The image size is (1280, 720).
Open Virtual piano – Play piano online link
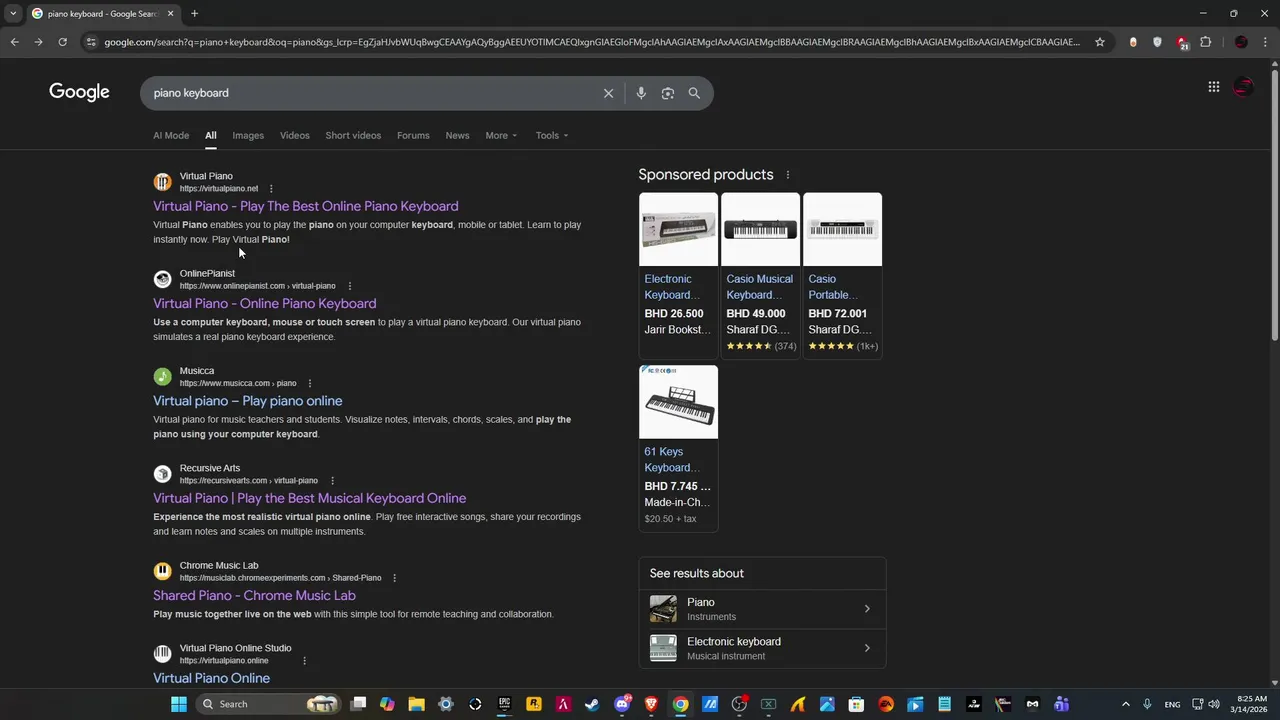coord(248,401)
